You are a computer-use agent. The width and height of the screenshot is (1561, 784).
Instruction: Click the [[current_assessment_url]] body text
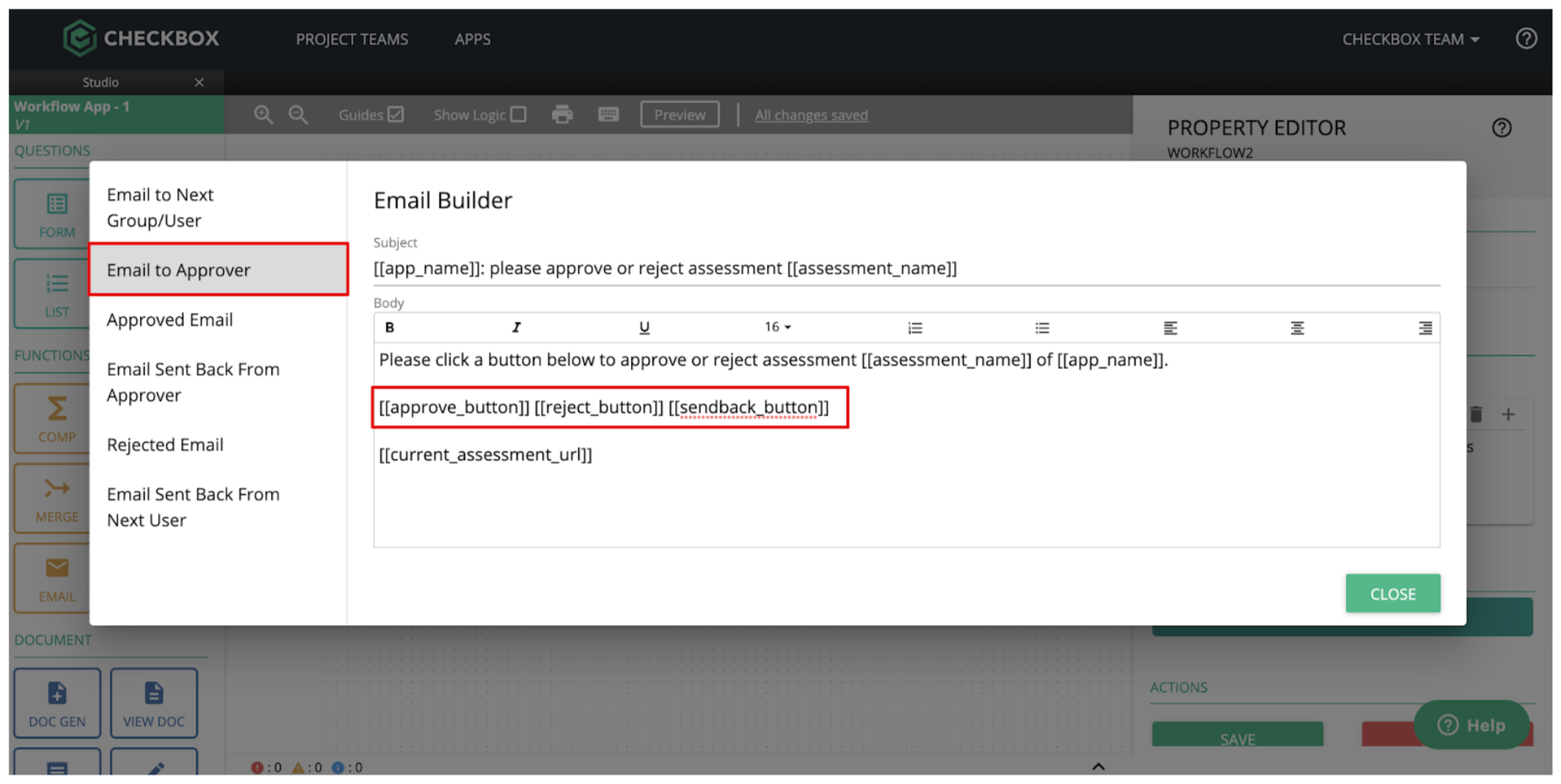pos(486,454)
